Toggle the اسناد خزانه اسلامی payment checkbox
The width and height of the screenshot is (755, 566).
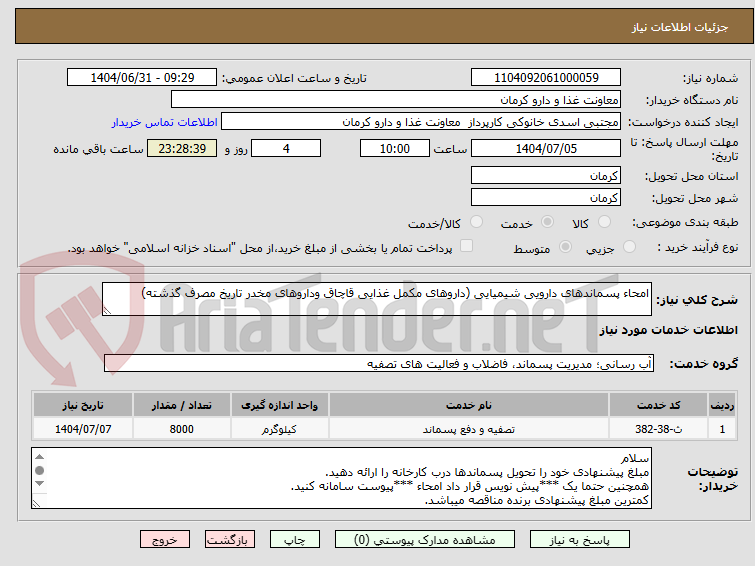point(466,246)
